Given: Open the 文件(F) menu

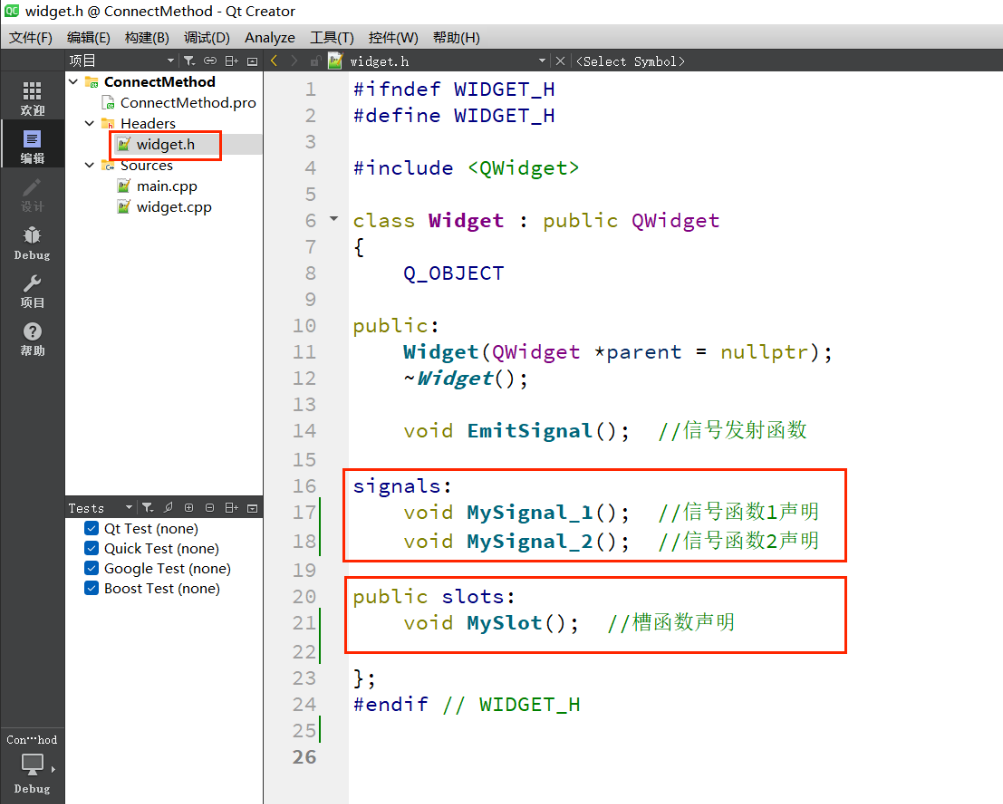Looking at the screenshot, I should (31, 38).
